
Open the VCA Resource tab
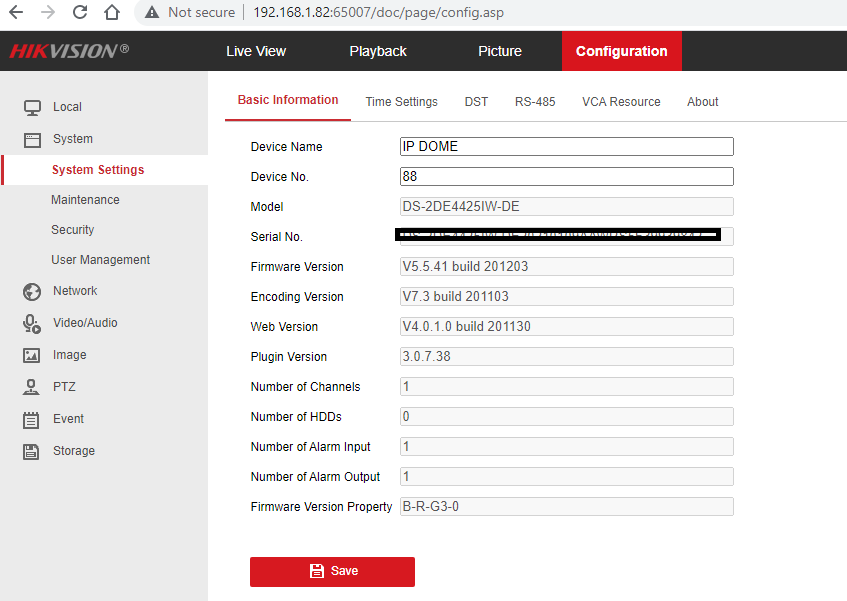[621, 102]
